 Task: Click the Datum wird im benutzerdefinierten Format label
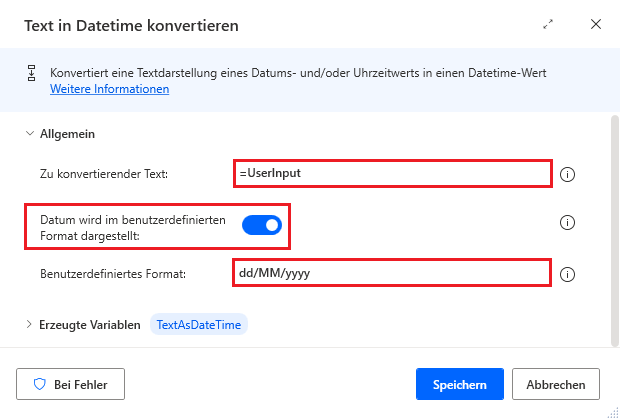133,228
